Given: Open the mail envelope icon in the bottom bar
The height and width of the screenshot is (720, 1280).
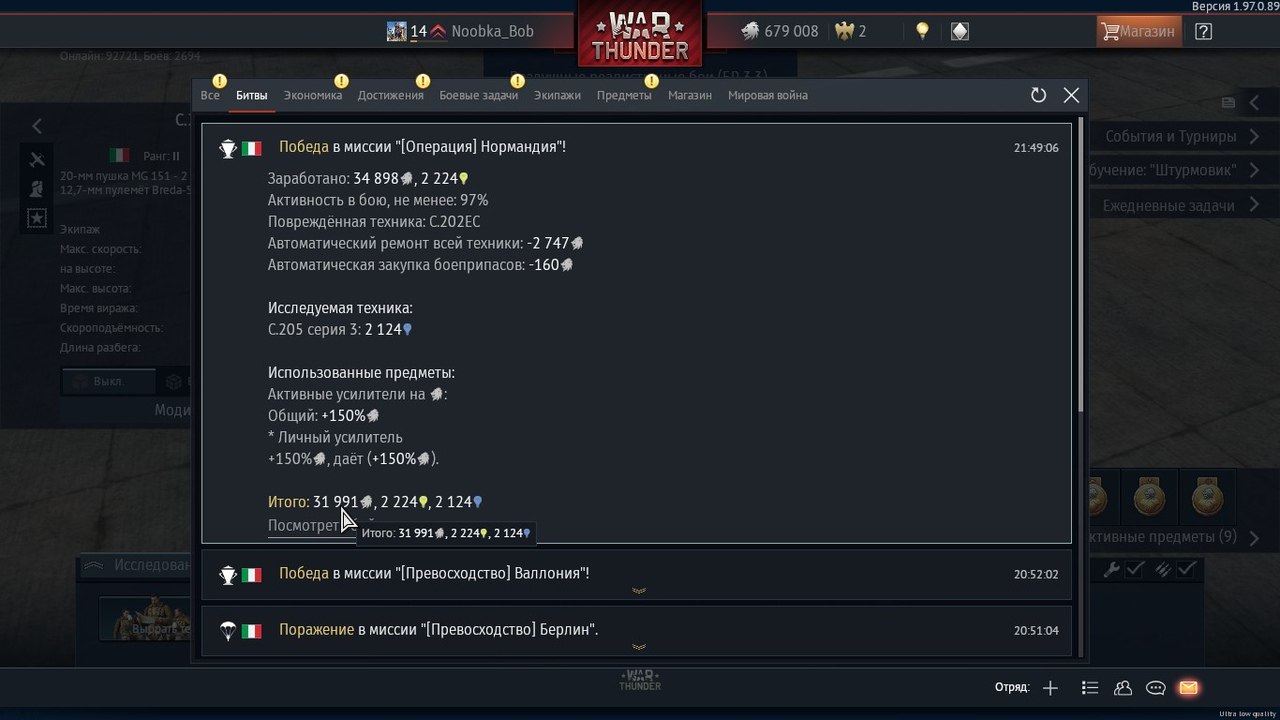Looking at the screenshot, I should click(1188, 688).
